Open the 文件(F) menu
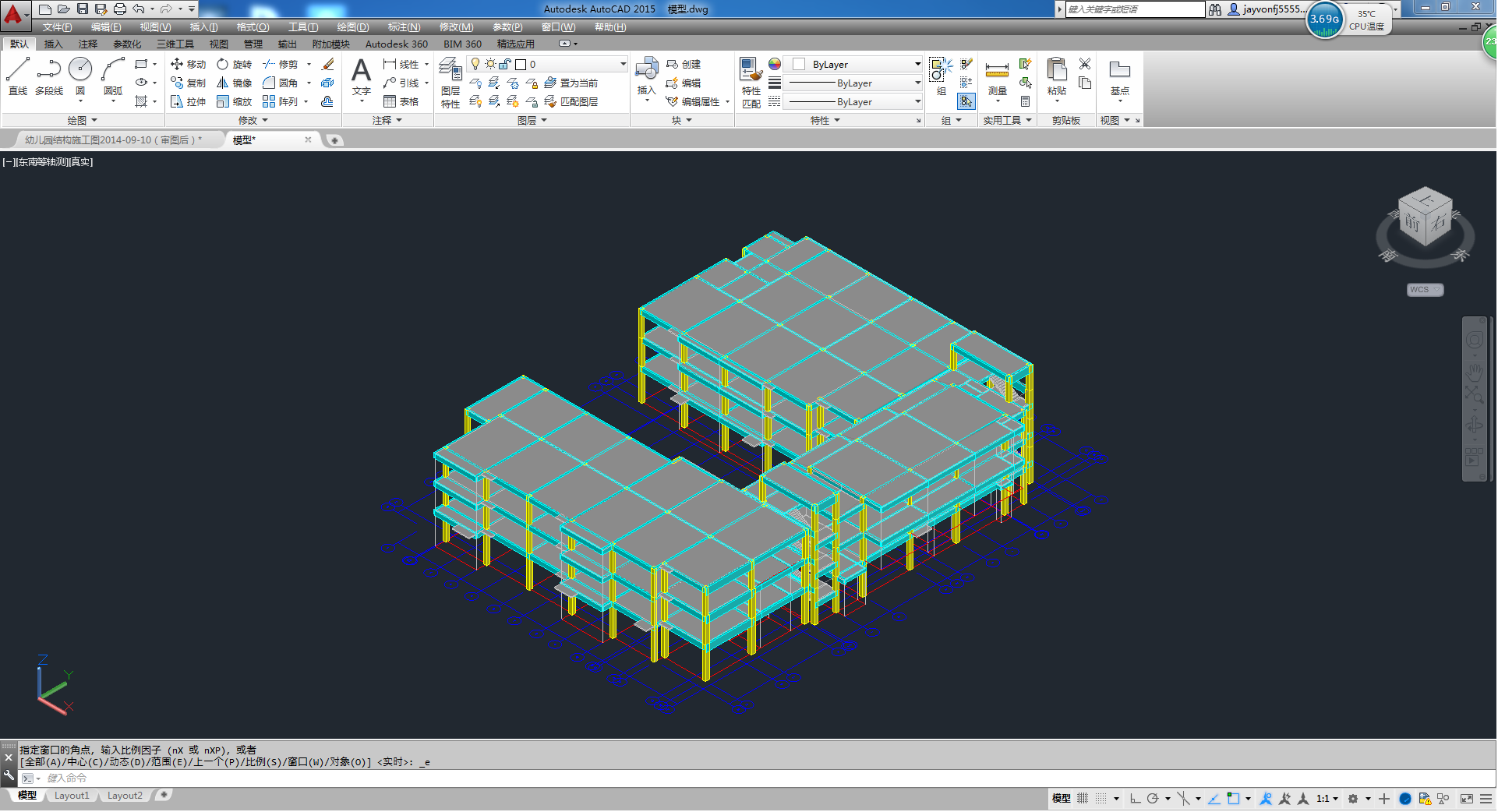Screen dimensions: 1498x812 [57, 27]
